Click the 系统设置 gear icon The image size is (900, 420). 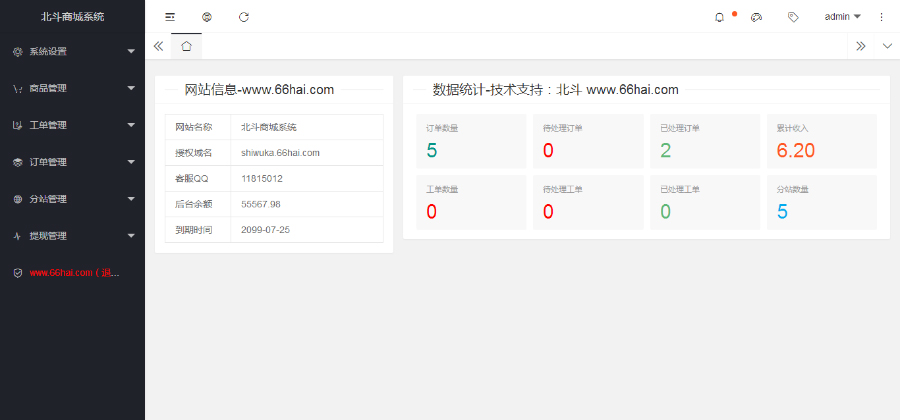click(18, 52)
